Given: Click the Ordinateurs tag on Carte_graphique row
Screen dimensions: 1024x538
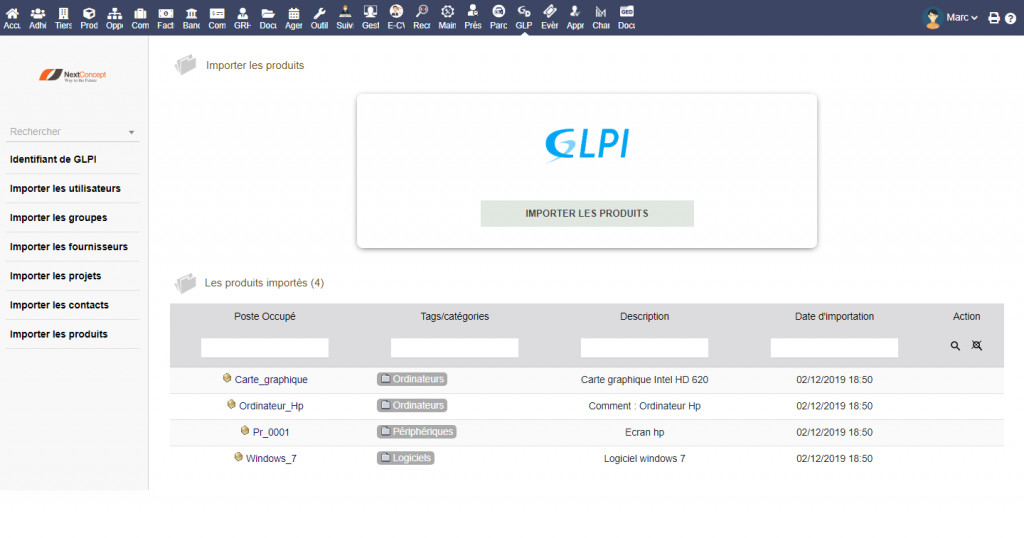Looking at the screenshot, I should pyautogui.click(x=412, y=379).
